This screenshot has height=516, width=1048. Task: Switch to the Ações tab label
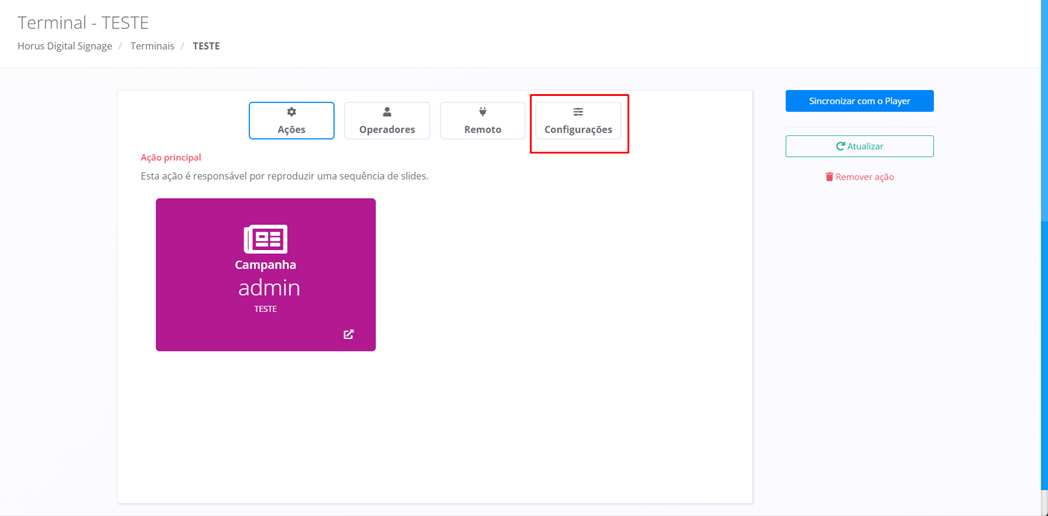(291, 130)
